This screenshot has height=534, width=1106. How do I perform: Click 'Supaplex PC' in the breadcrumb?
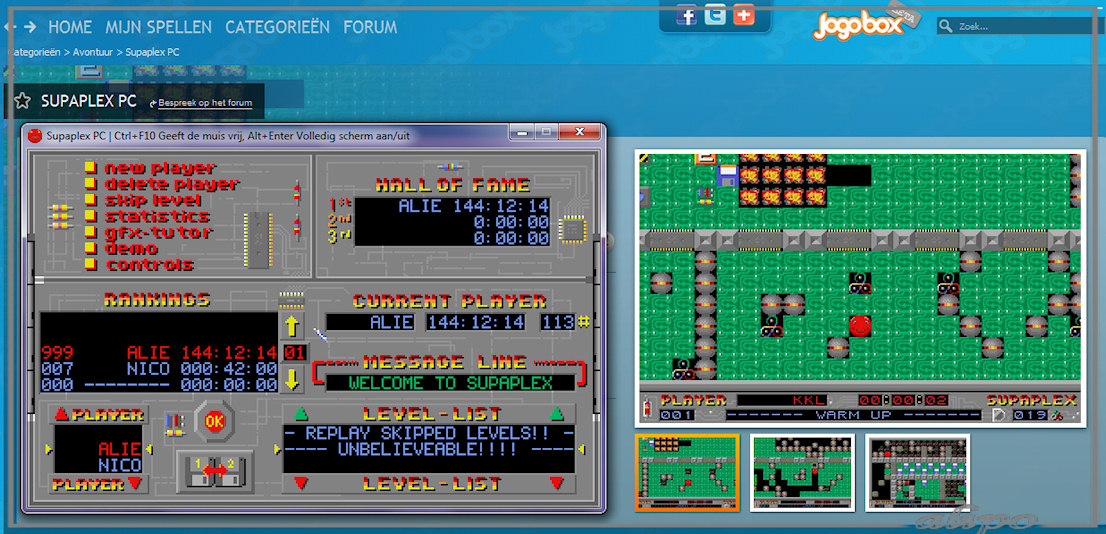pyautogui.click(x=152, y=52)
